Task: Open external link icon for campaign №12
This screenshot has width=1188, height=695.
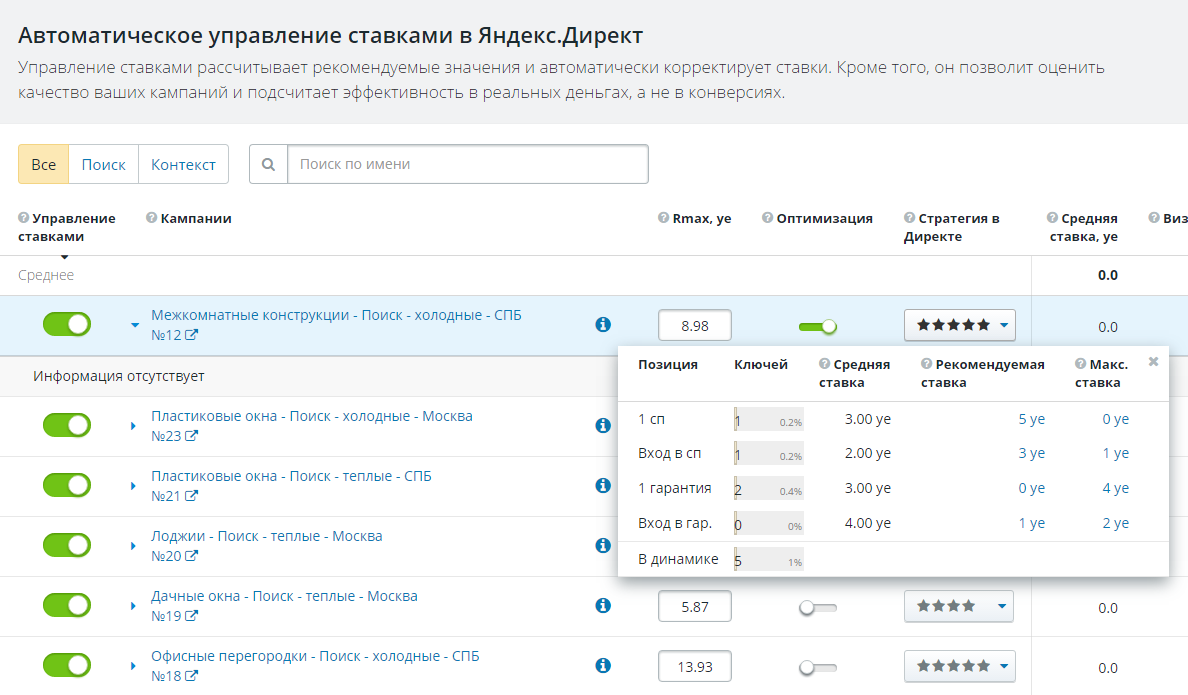Action: 191,335
